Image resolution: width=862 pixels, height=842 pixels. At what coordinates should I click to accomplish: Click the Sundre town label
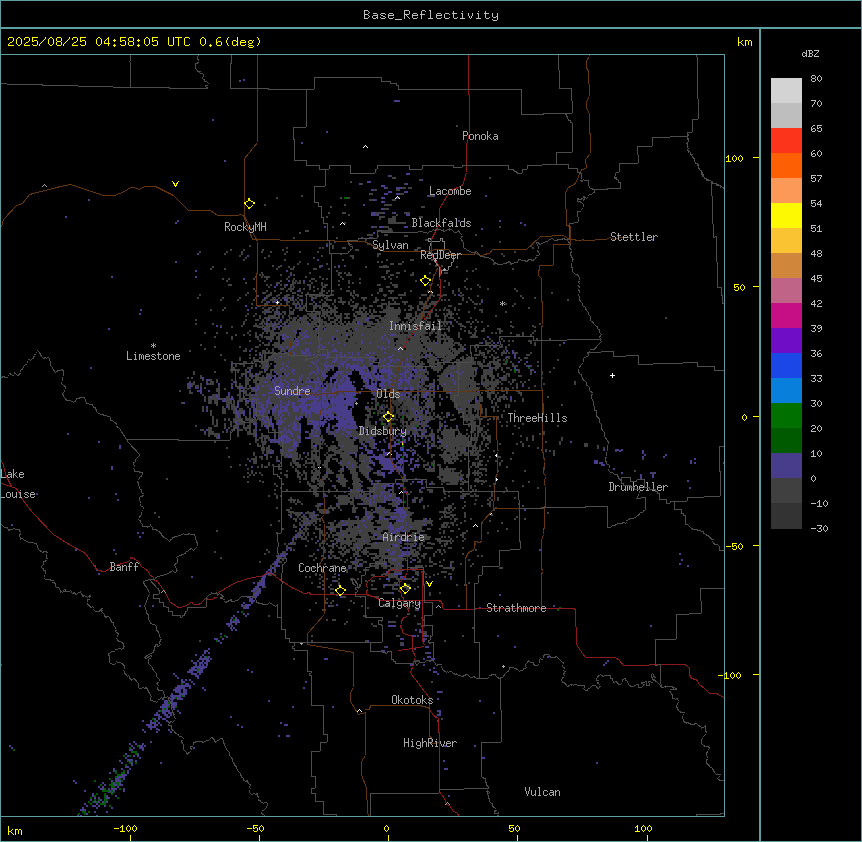[292, 391]
